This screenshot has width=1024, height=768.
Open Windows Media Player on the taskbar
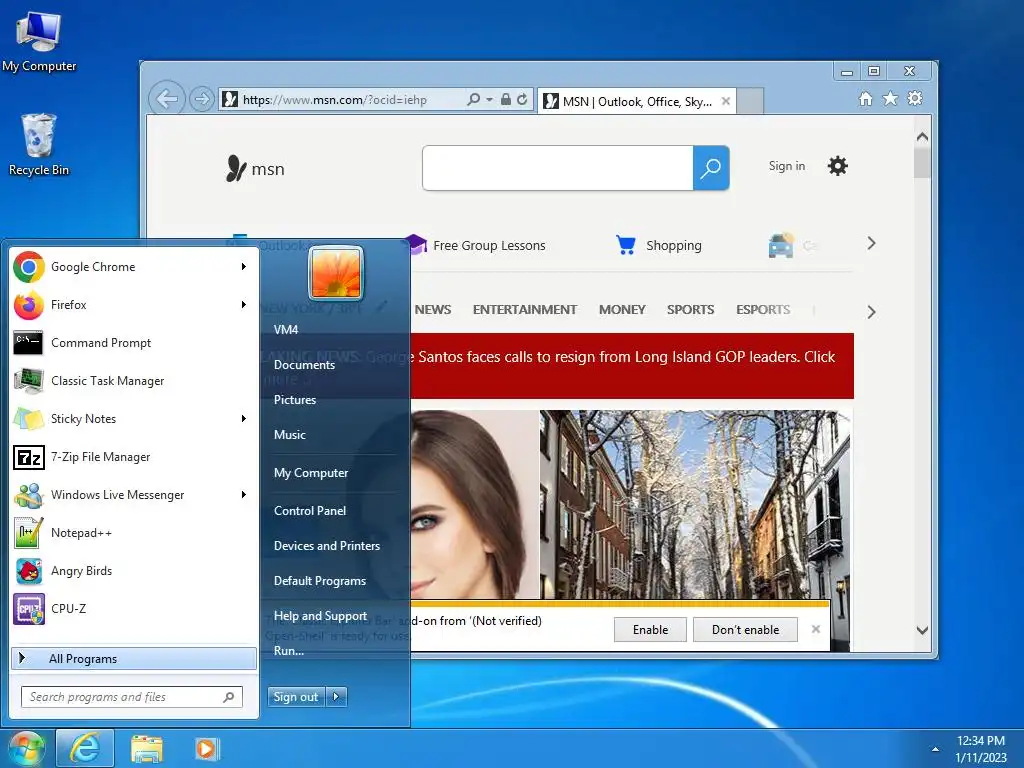coord(207,748)
